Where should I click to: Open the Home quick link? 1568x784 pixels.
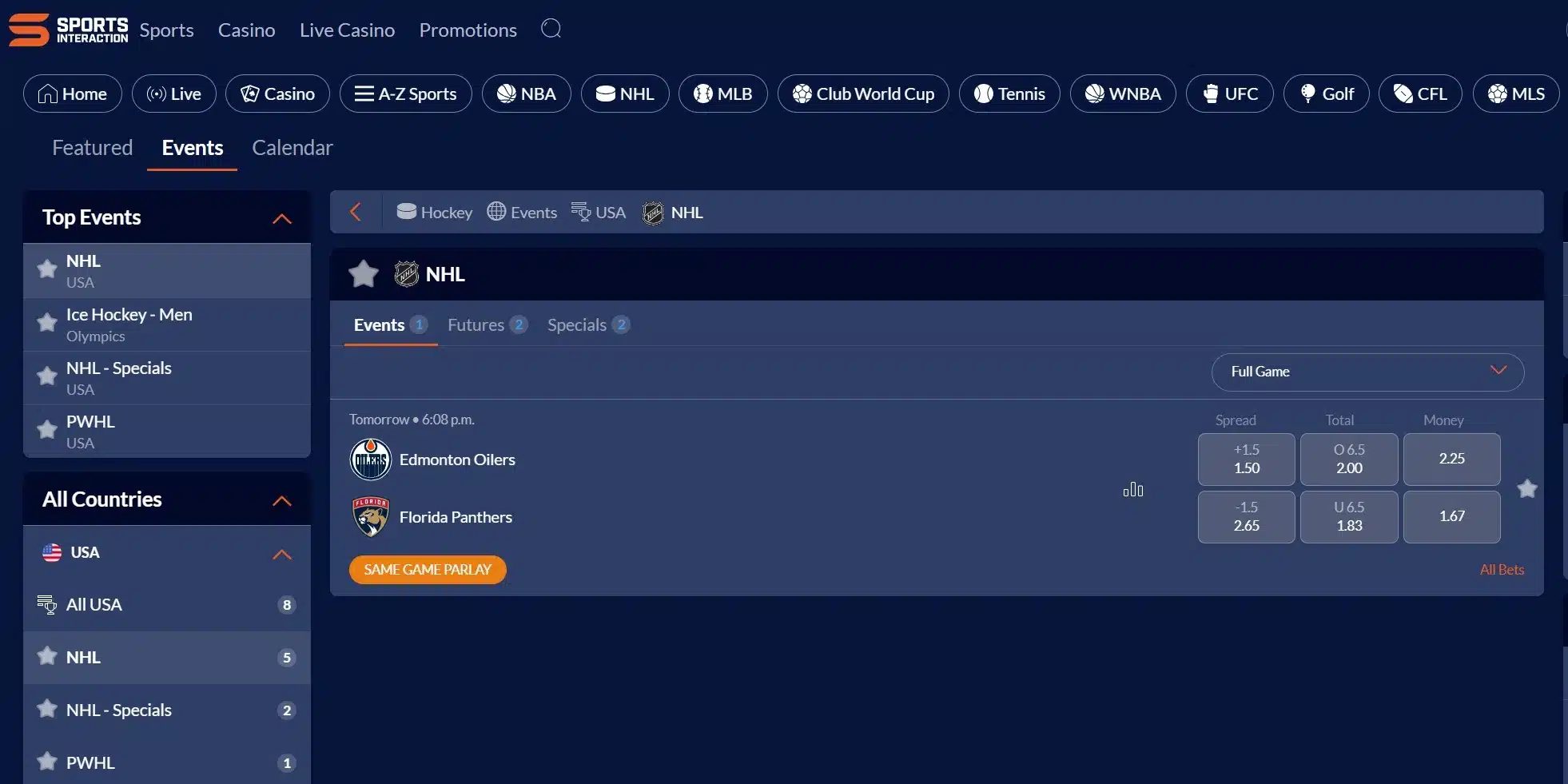coord(73,94)
